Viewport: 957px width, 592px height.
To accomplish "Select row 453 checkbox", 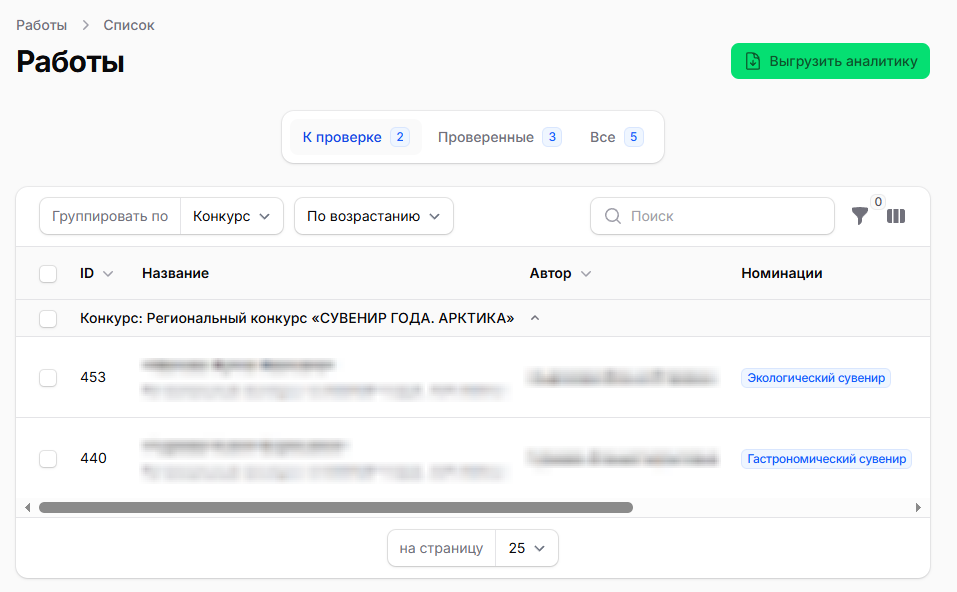I will 48,378.
